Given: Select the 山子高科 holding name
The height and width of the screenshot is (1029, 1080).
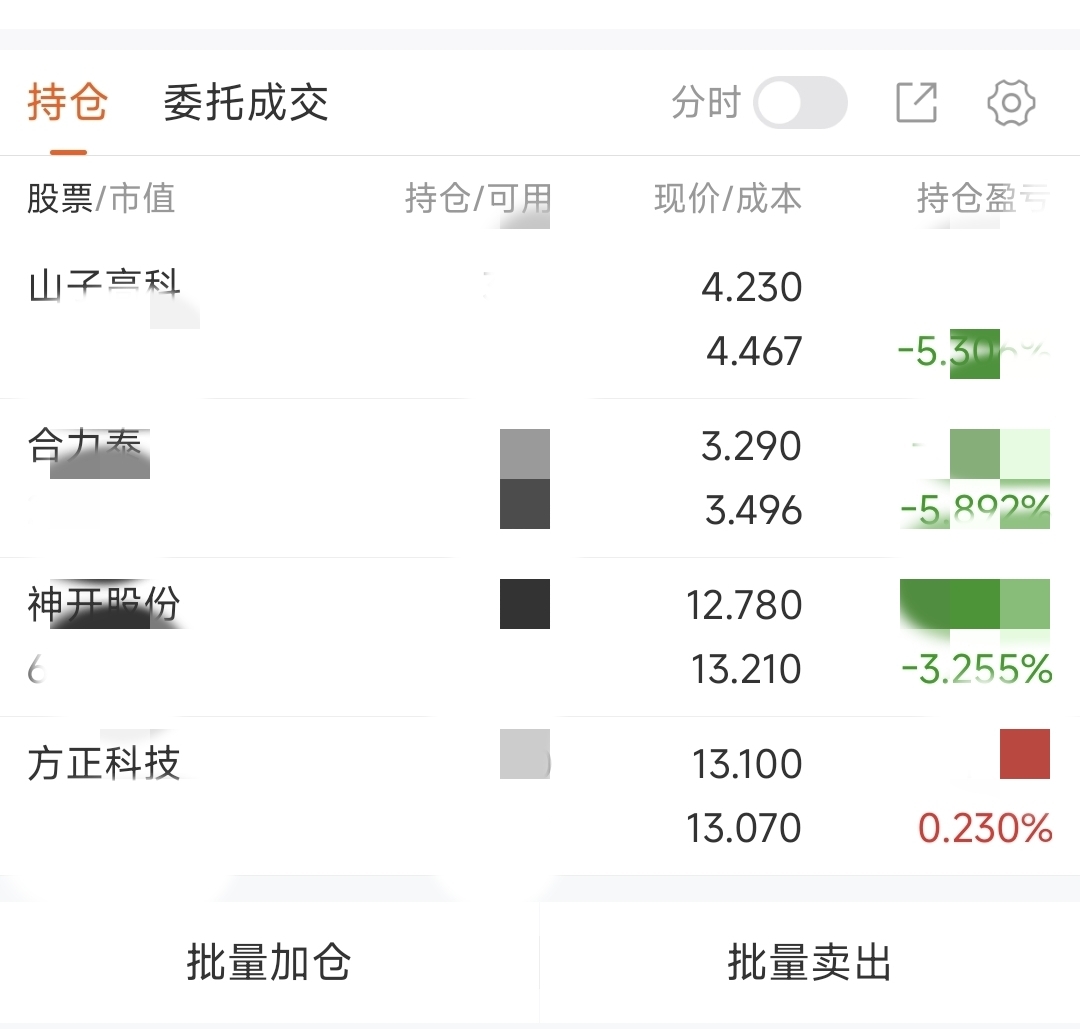Looking at the screenshot, I should tap(104, 288).
